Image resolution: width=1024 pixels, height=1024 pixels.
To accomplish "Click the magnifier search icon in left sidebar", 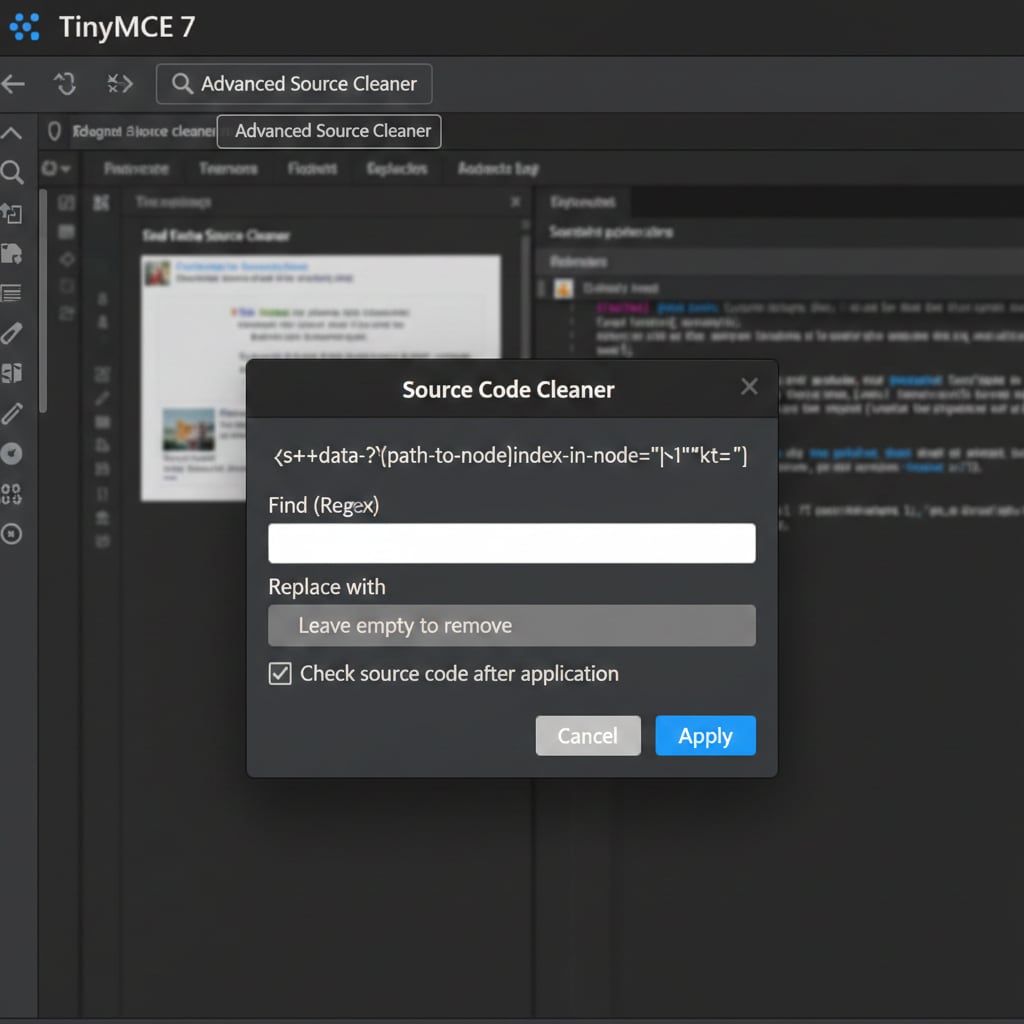I will (12, 173).
